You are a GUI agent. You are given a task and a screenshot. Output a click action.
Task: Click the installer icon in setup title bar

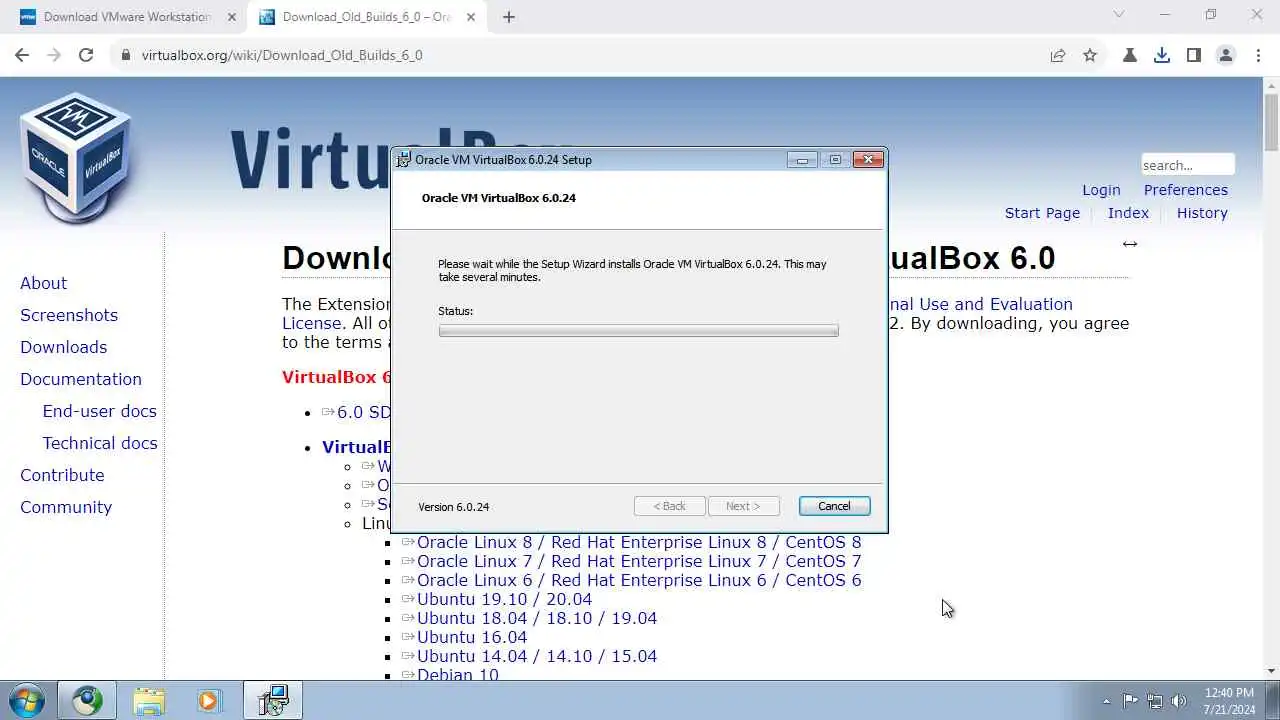coord(403,159)
